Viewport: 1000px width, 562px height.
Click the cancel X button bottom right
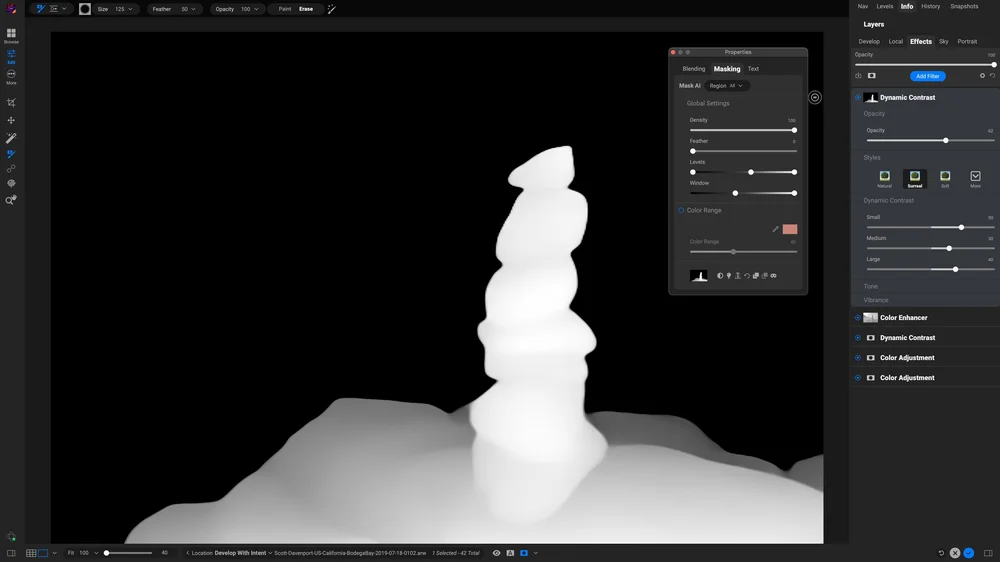click(955, 553)
